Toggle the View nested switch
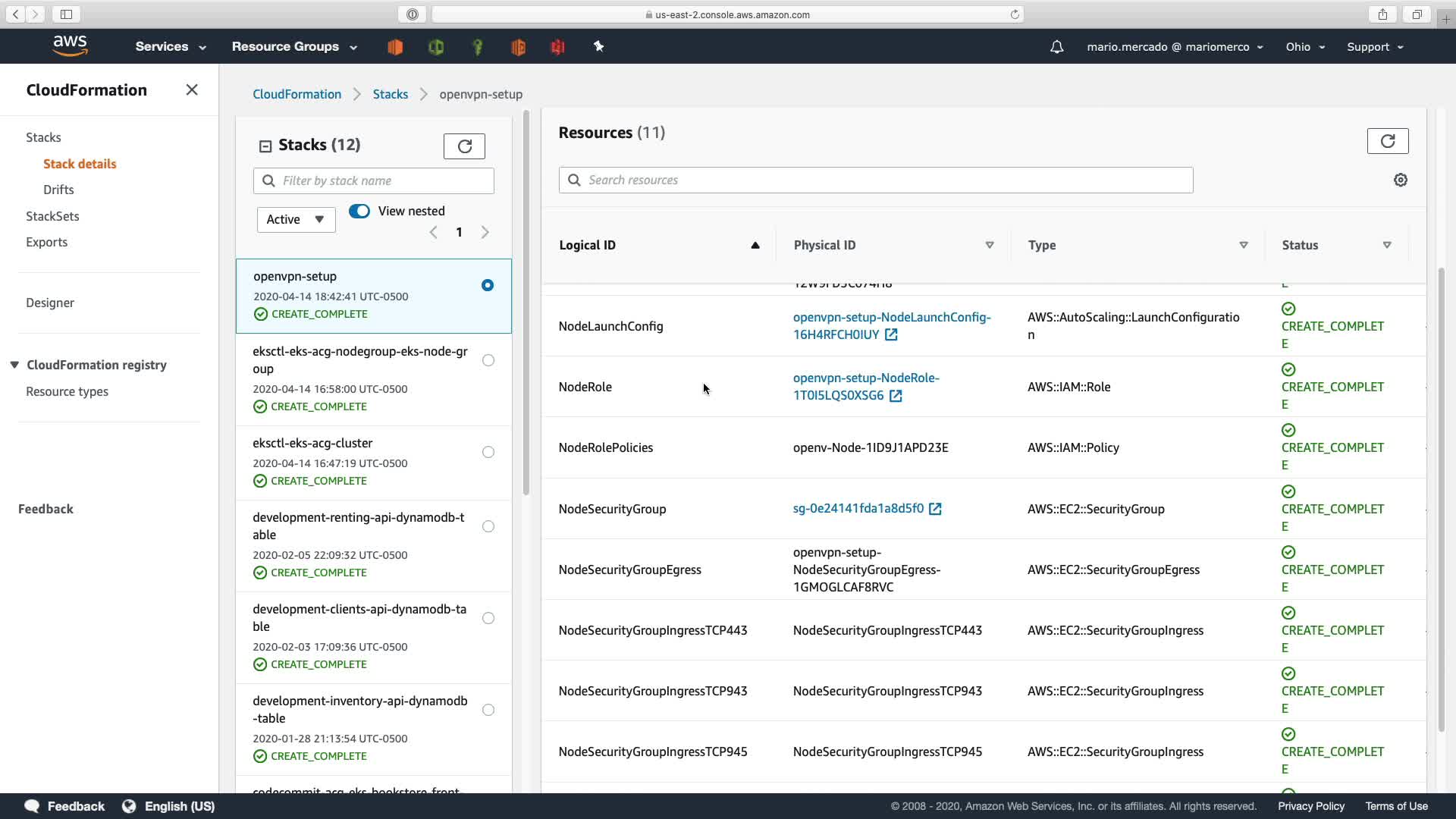1456x819 pixels. click(359, 211)
